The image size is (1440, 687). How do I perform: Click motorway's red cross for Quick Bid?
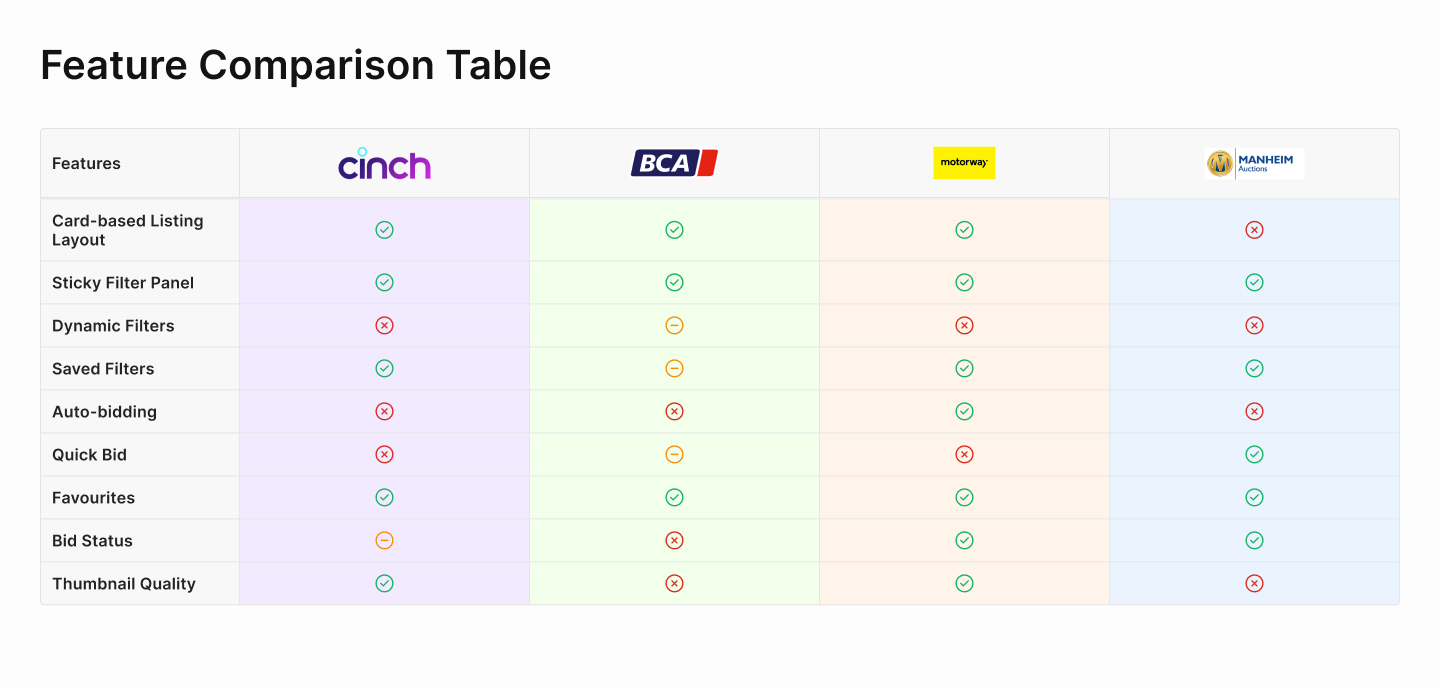[964, 455]
